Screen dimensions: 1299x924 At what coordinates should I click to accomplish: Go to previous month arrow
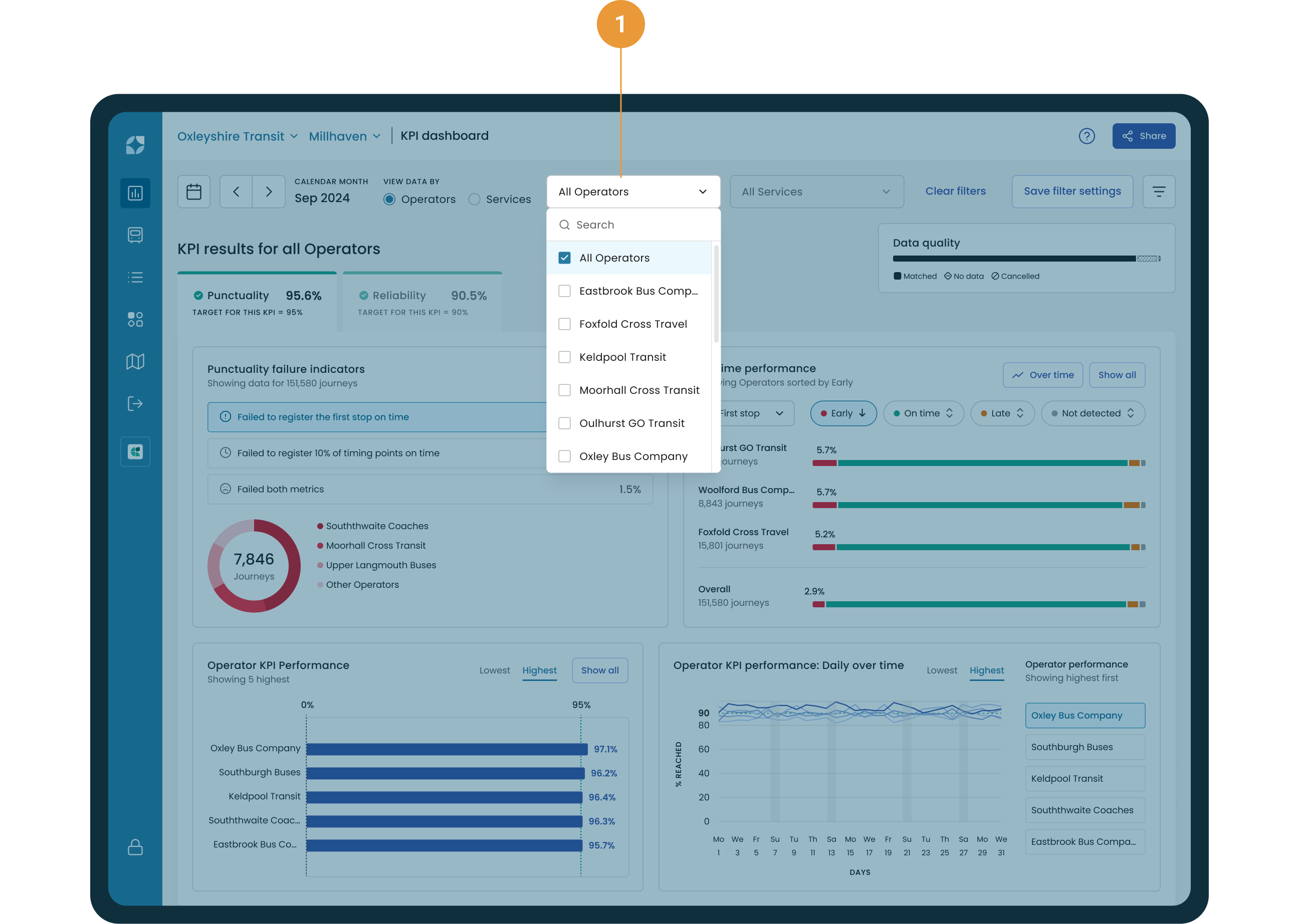tap(236, 192)
